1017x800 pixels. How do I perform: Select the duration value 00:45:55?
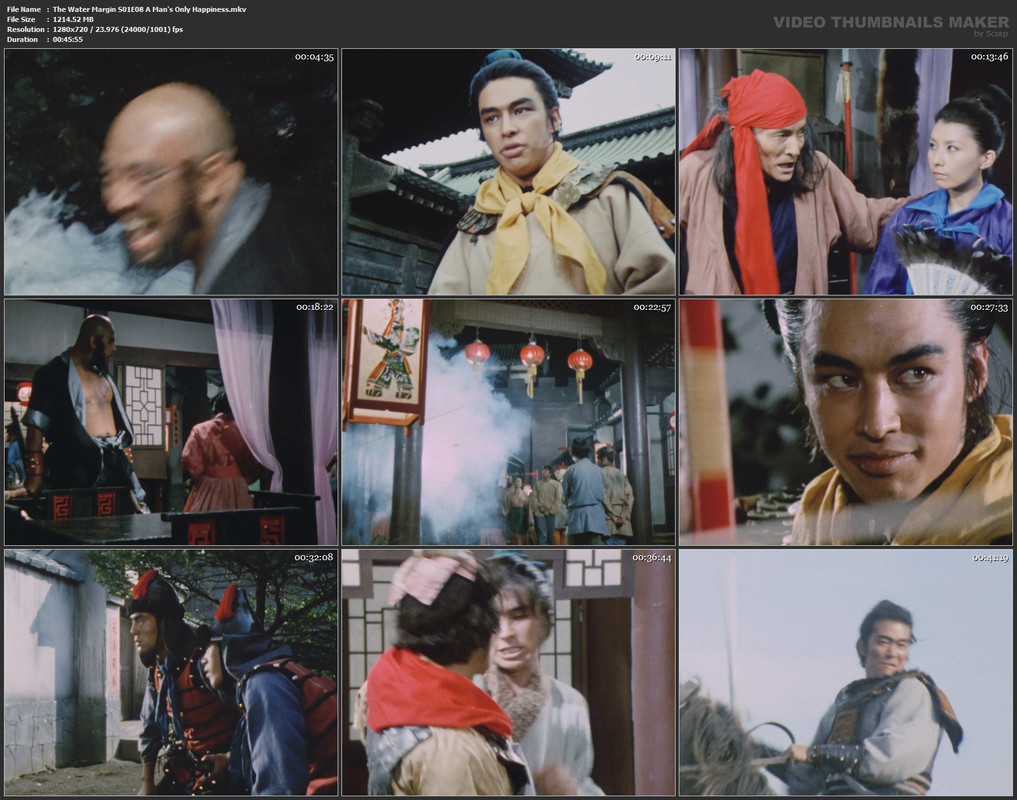click(x=67, y=40)
